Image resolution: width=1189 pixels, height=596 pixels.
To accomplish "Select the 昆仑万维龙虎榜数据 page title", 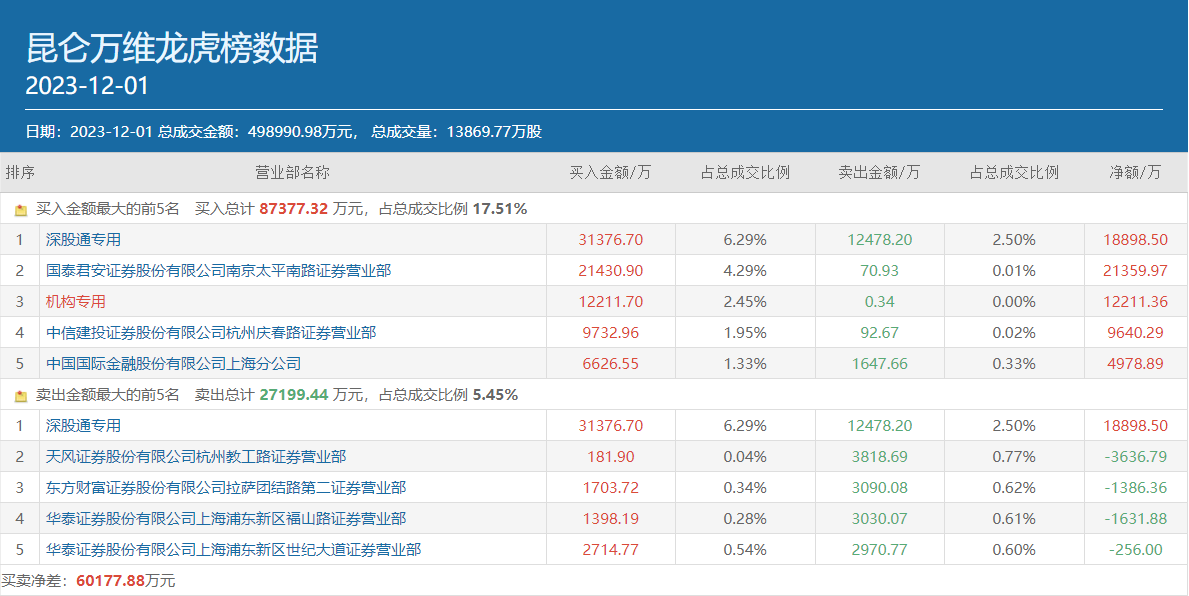I will click(x=172, y=49).
